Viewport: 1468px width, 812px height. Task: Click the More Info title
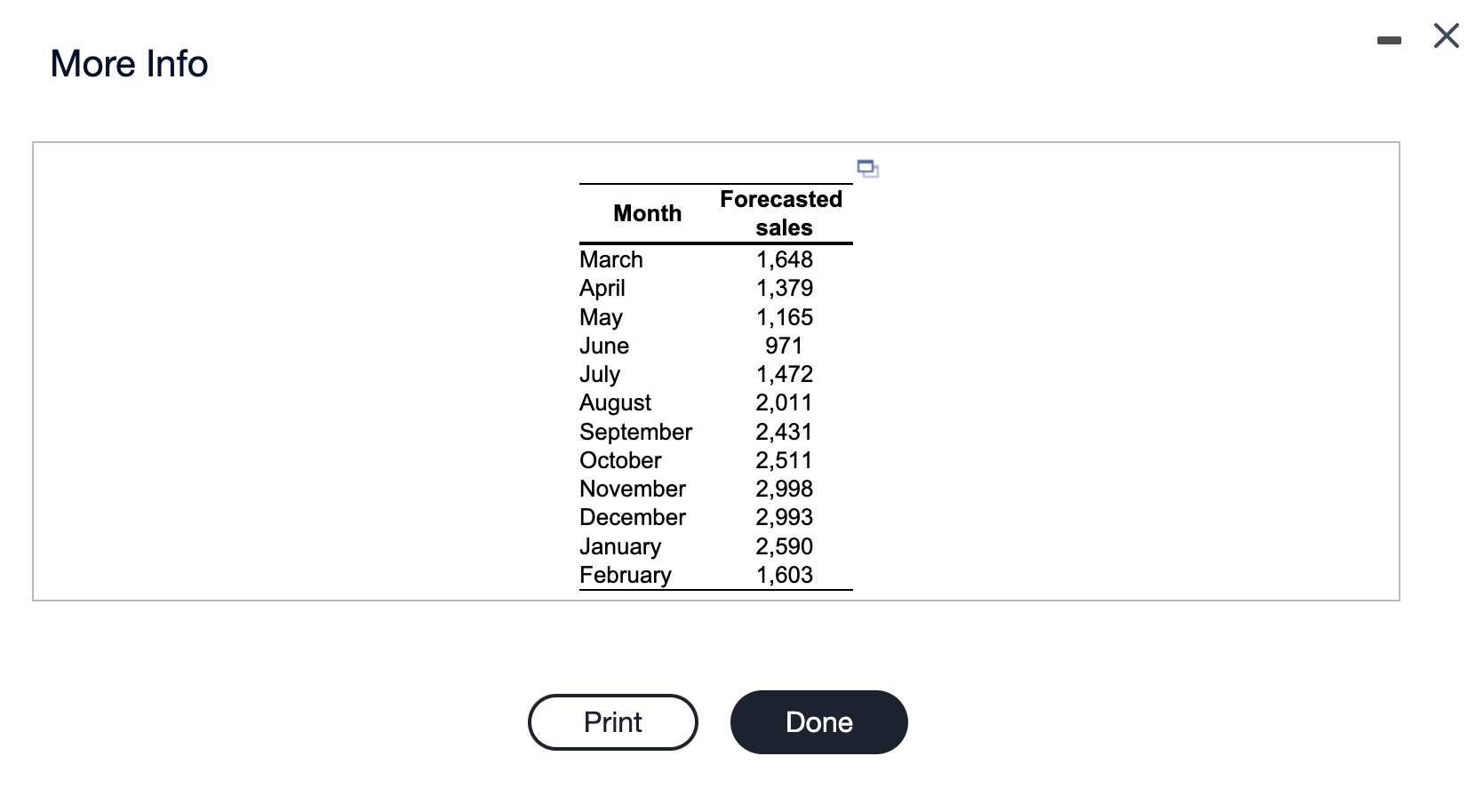pos(130,64)
